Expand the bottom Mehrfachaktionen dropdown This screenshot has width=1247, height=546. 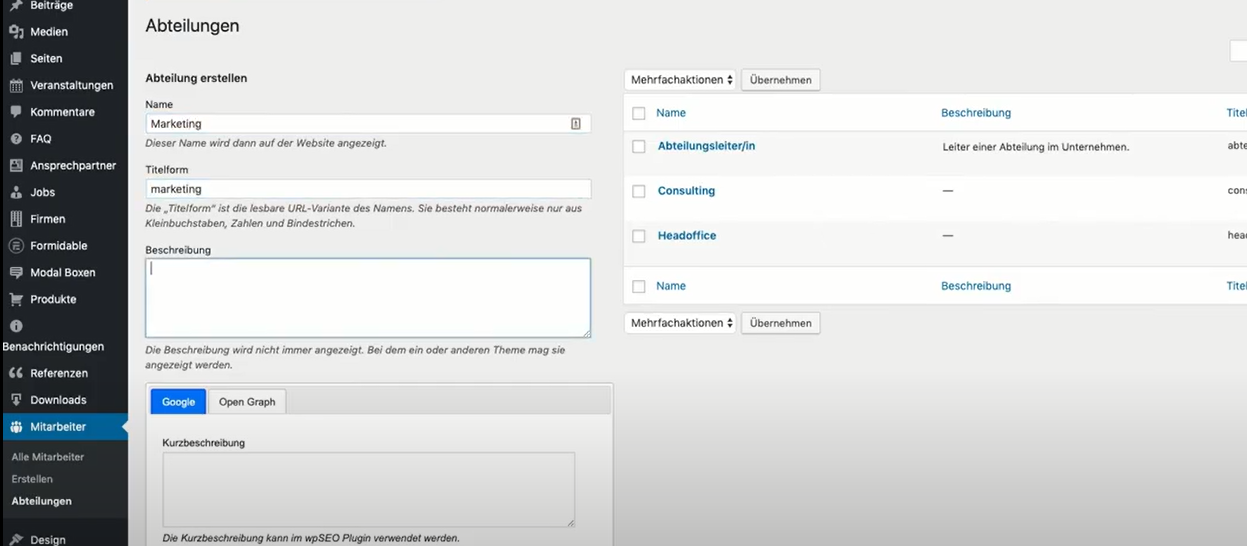(681, 323)
